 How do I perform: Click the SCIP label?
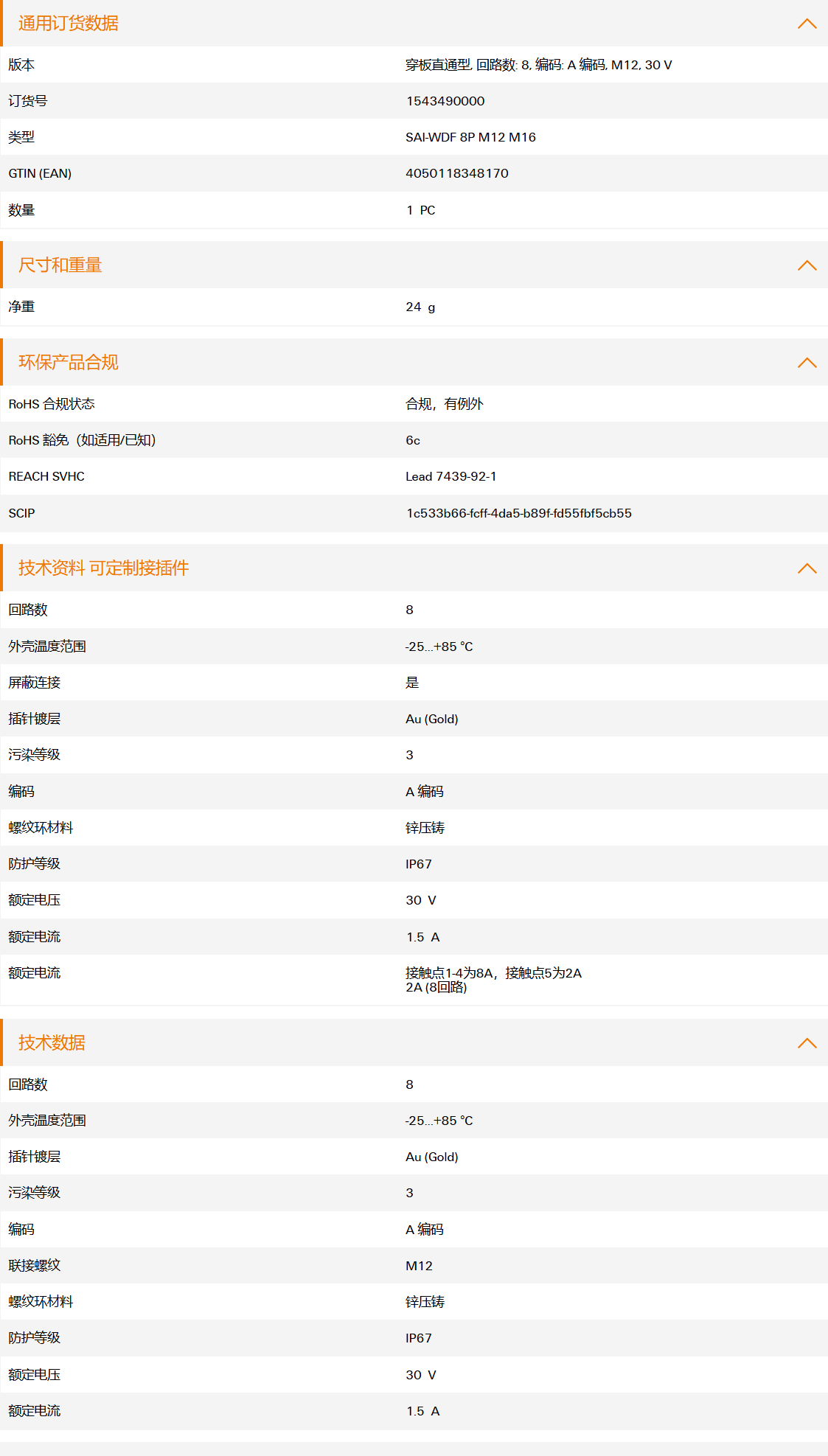[21, 513]
